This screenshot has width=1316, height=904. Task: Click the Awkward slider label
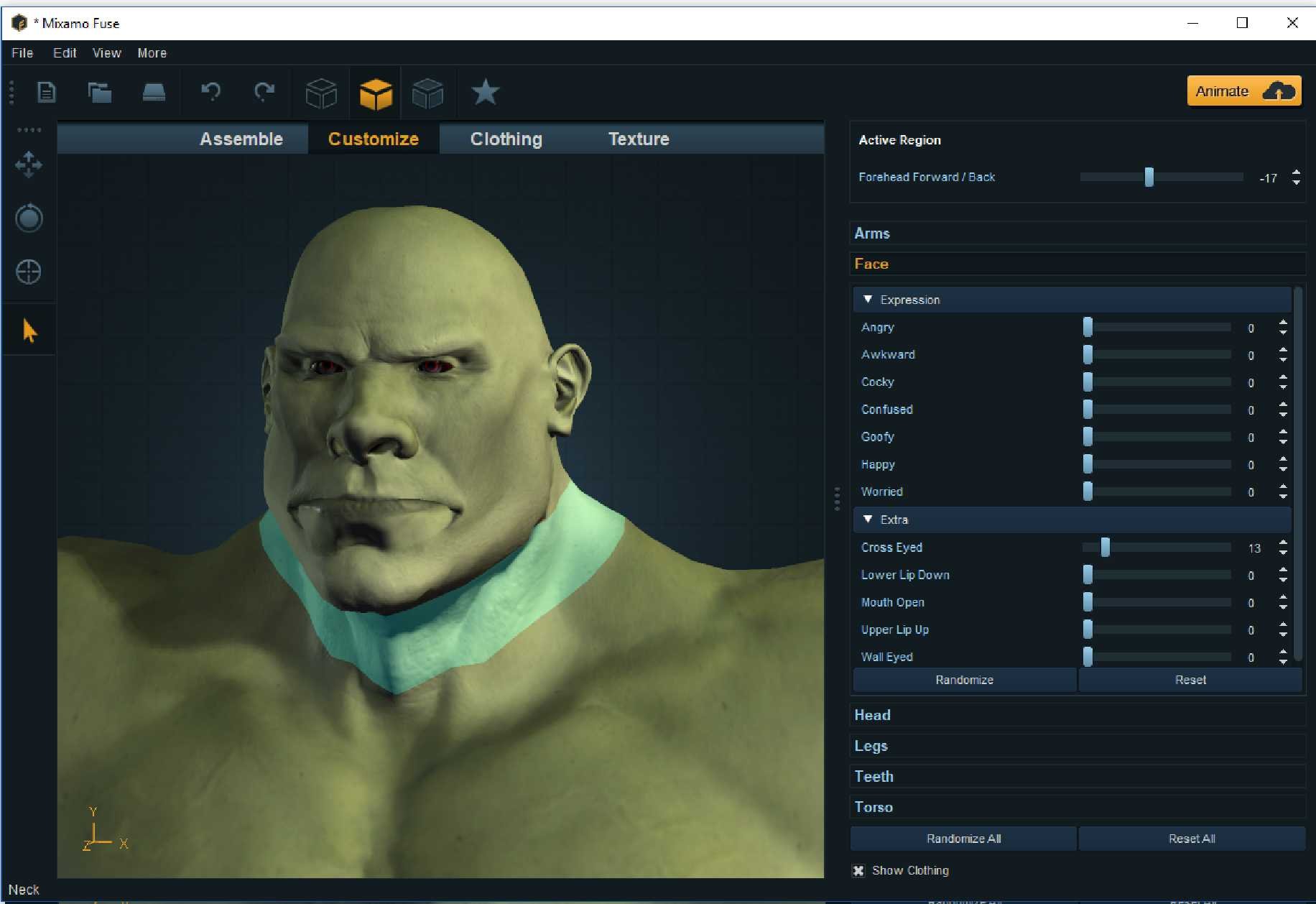point(888,355)
